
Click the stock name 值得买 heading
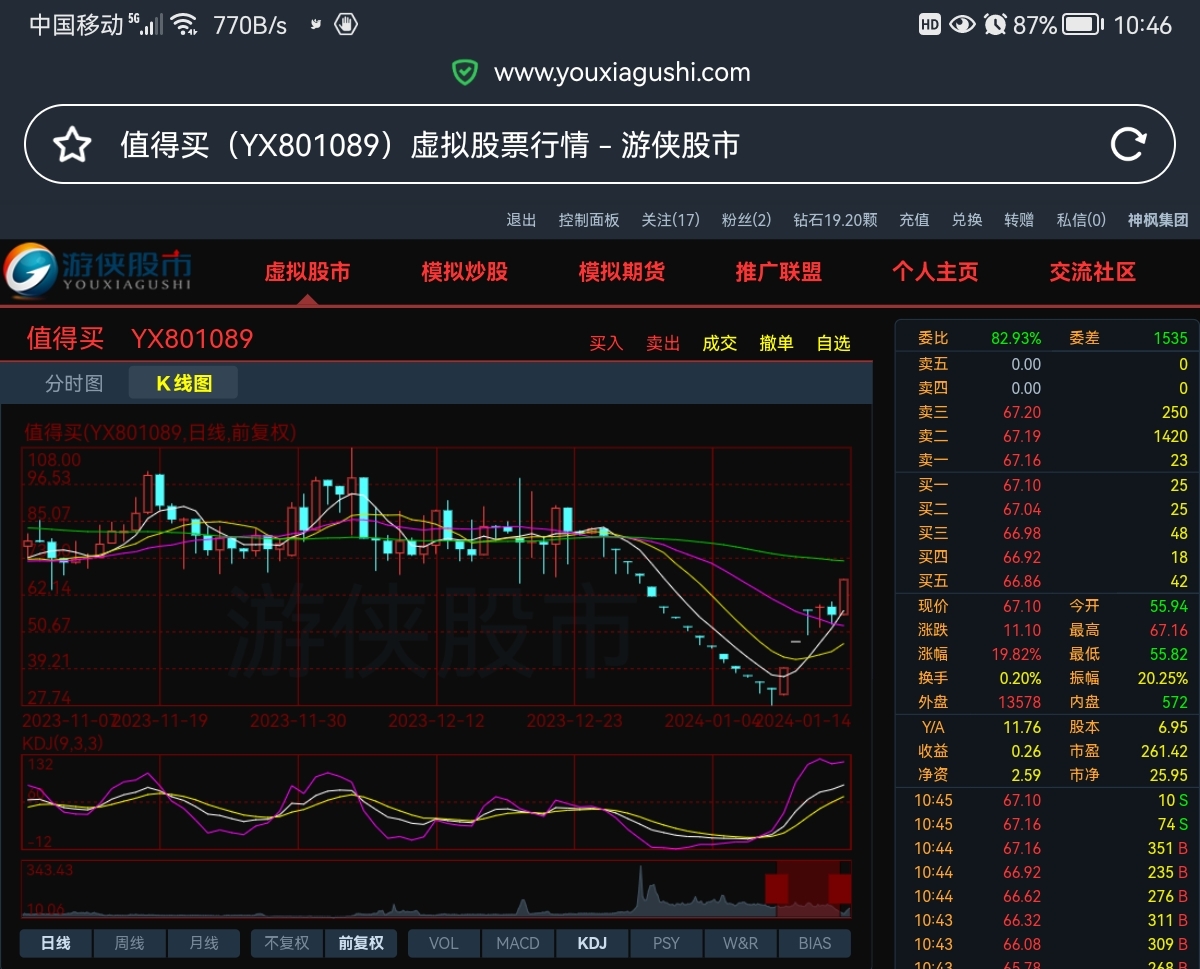tap(65, 338)
